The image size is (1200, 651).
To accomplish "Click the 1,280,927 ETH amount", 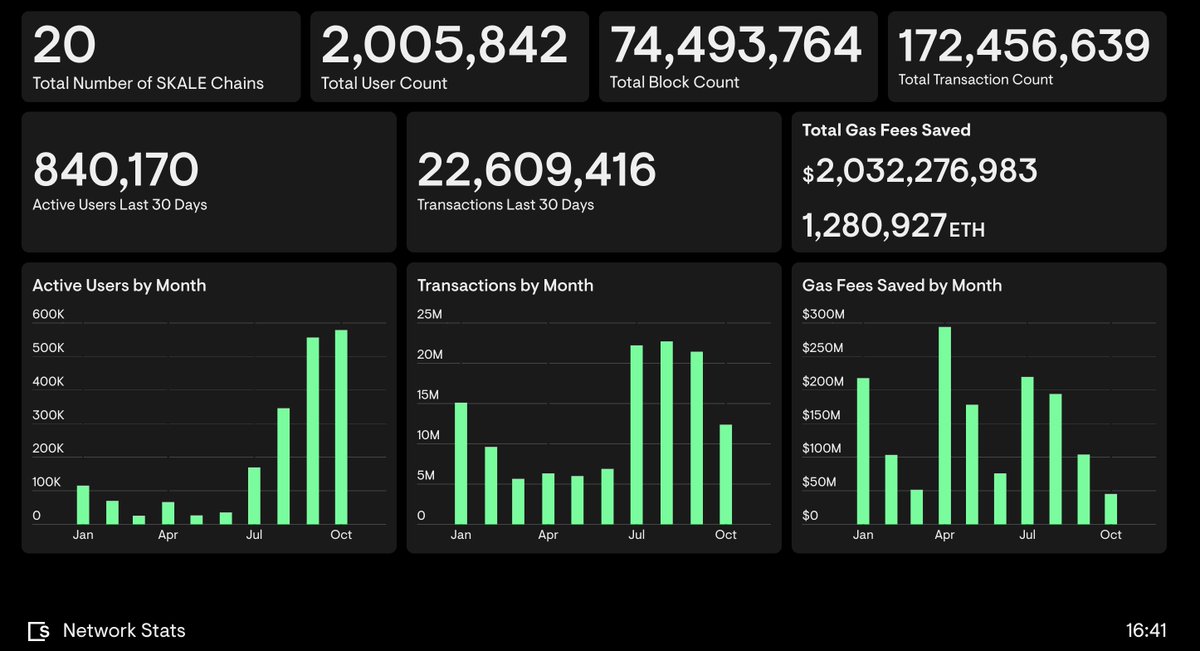I will point(893,226).
